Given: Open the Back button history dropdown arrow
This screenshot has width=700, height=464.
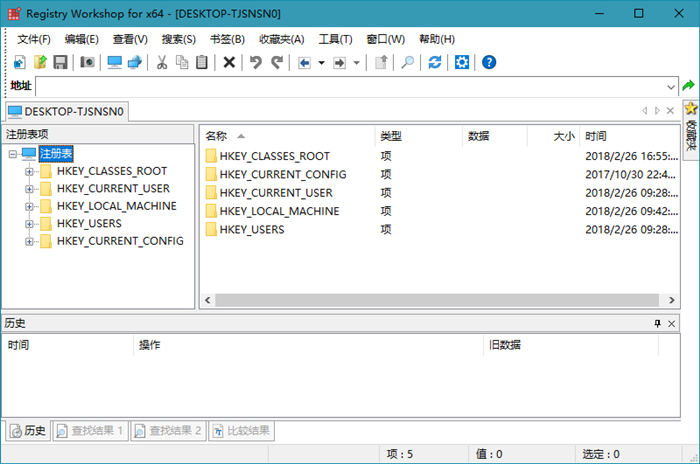Looking at the screenshot, I should click(x=320, y=62).
